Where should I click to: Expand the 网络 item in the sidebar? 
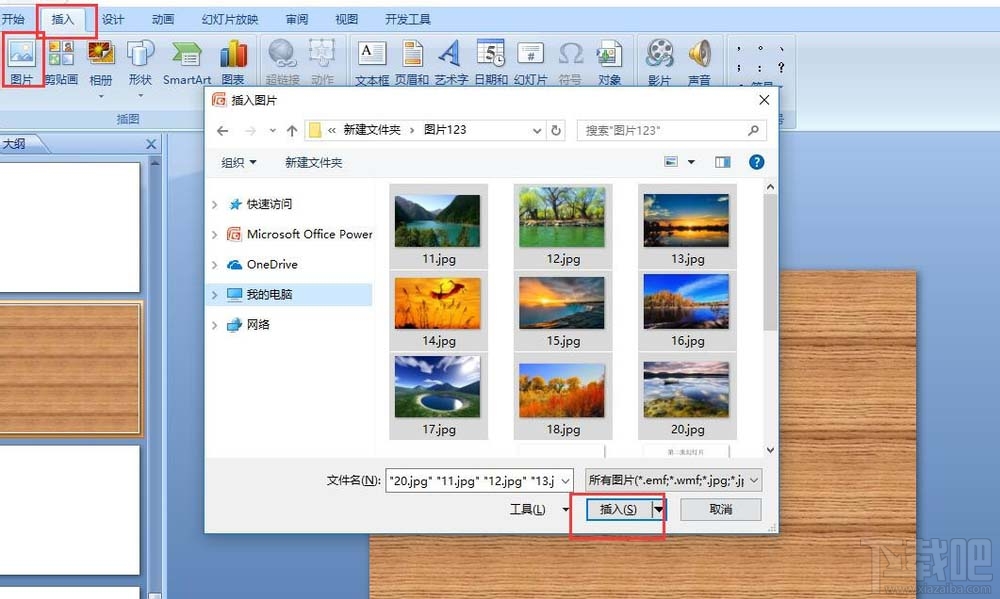click(x=215, y=324)
